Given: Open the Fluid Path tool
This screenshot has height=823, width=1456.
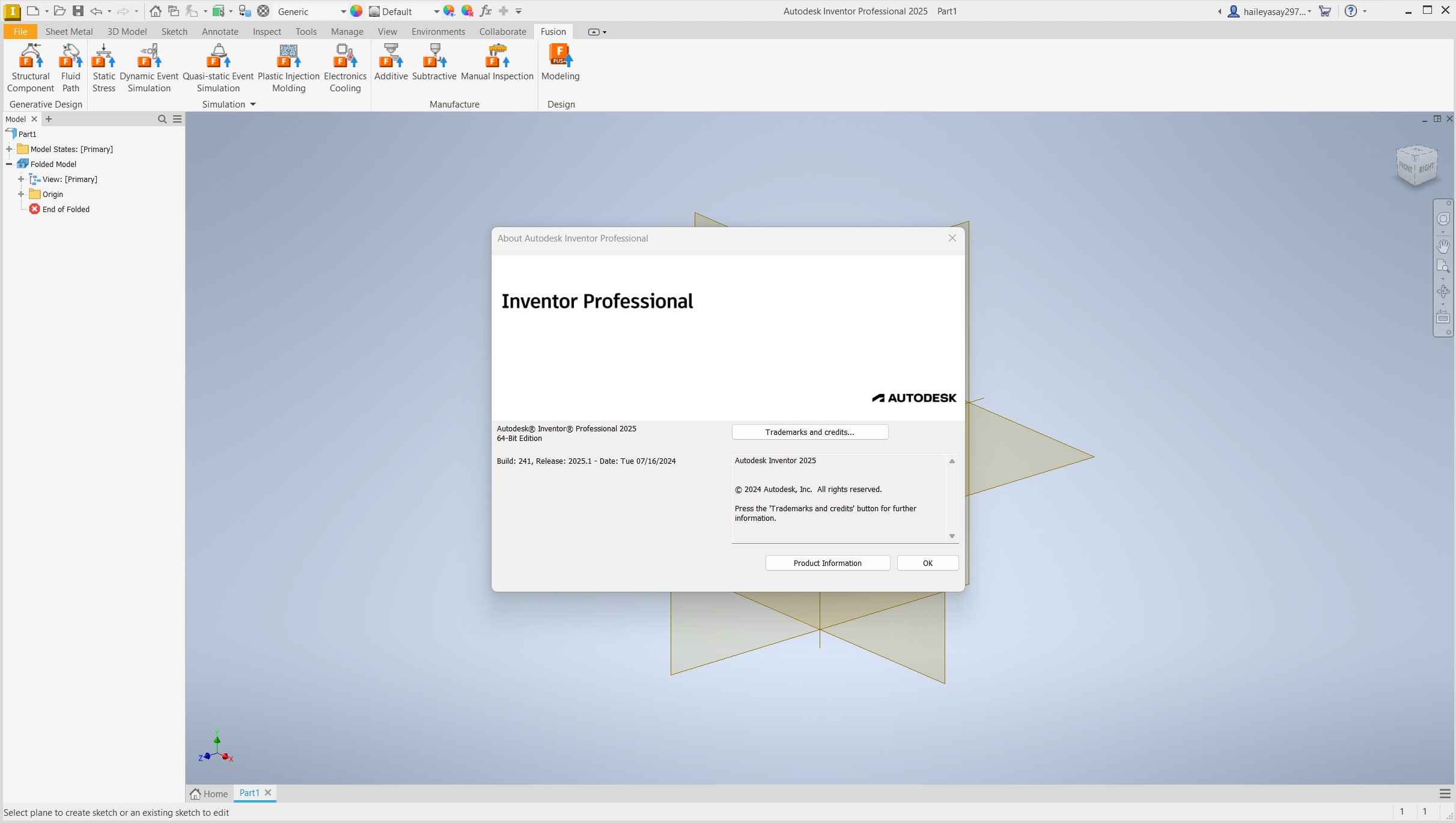Looking at the screenshot, I should [70, 68].
